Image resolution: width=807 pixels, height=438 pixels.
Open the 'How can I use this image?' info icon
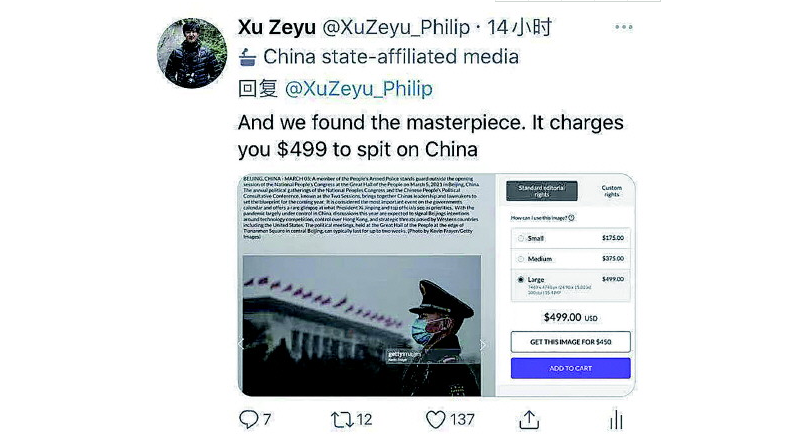(571, 218)
